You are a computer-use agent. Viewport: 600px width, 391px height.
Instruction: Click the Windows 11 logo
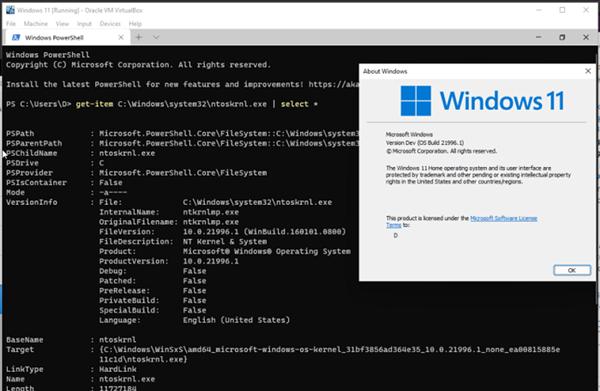[483, 101]
